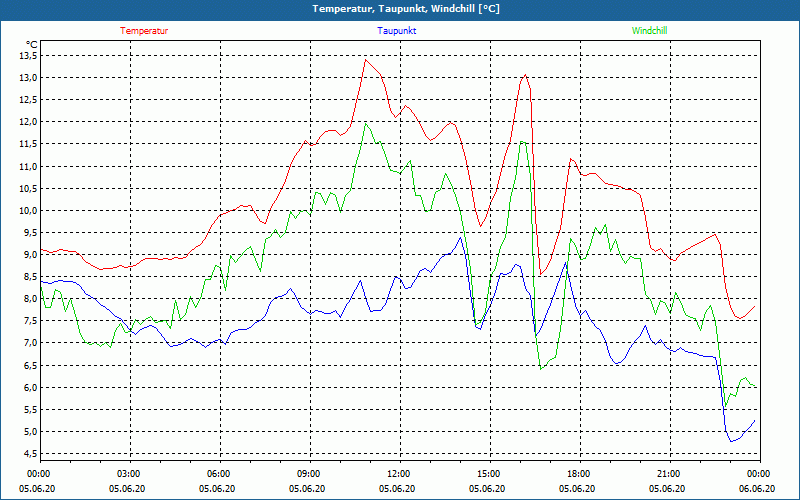Click the 9,0 y-axis value
Image resolution: width=800 pixels, height=500 pixels.
pos(31,255)
